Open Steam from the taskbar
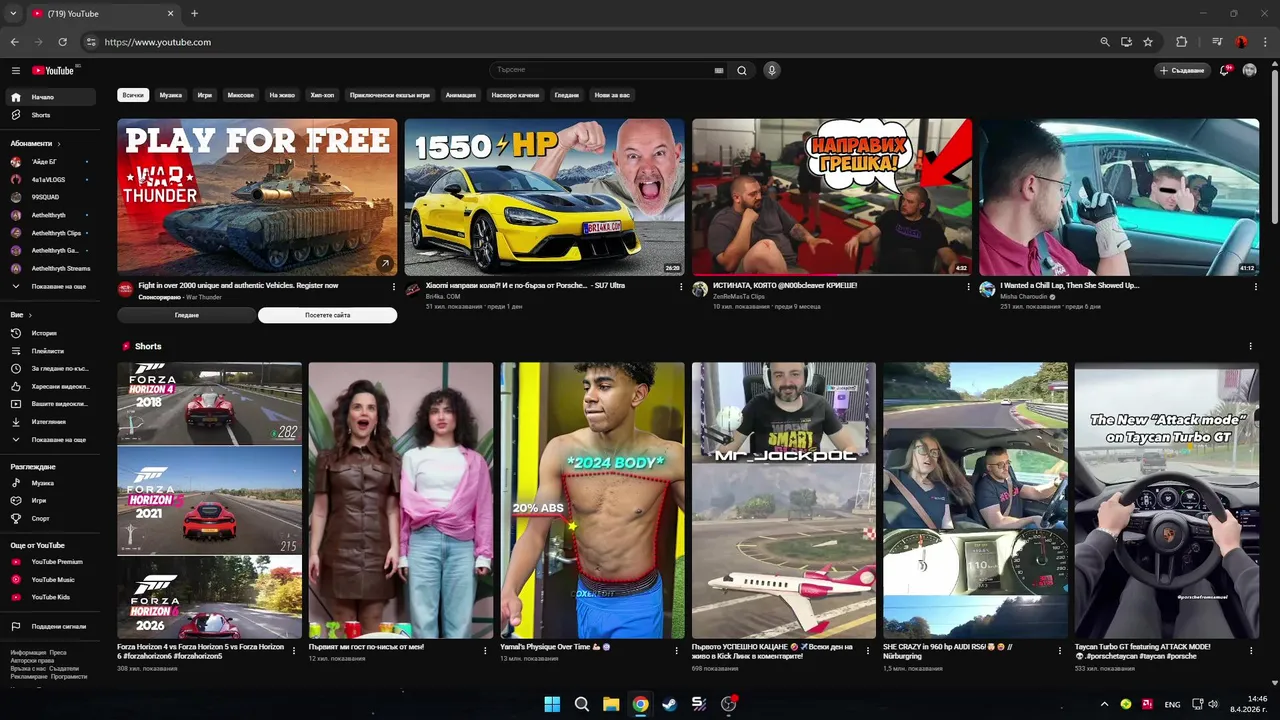The width and height of the screenshot is (1280, 720). click(670, 704)
